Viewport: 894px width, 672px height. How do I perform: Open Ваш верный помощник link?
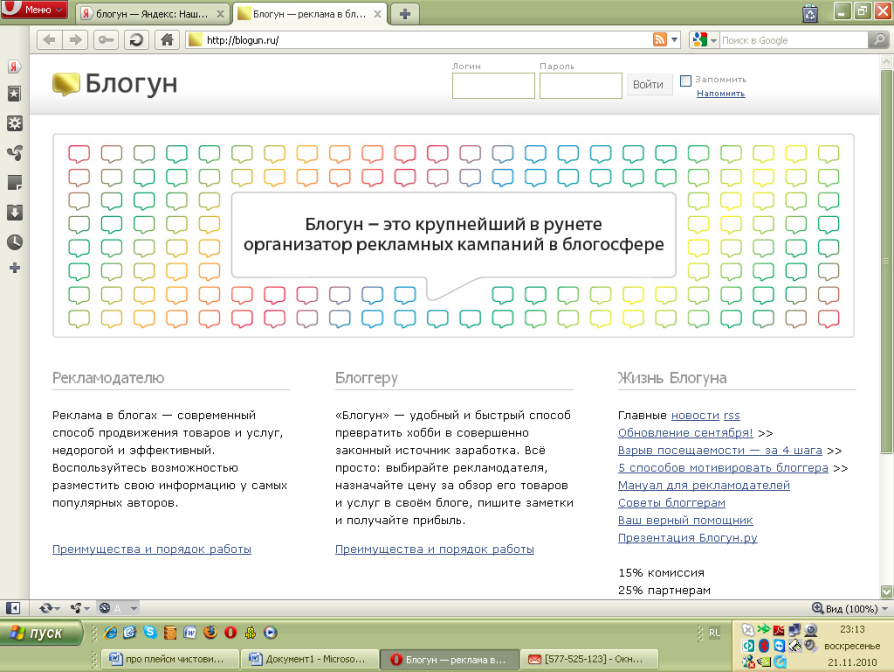pos(685,520)
